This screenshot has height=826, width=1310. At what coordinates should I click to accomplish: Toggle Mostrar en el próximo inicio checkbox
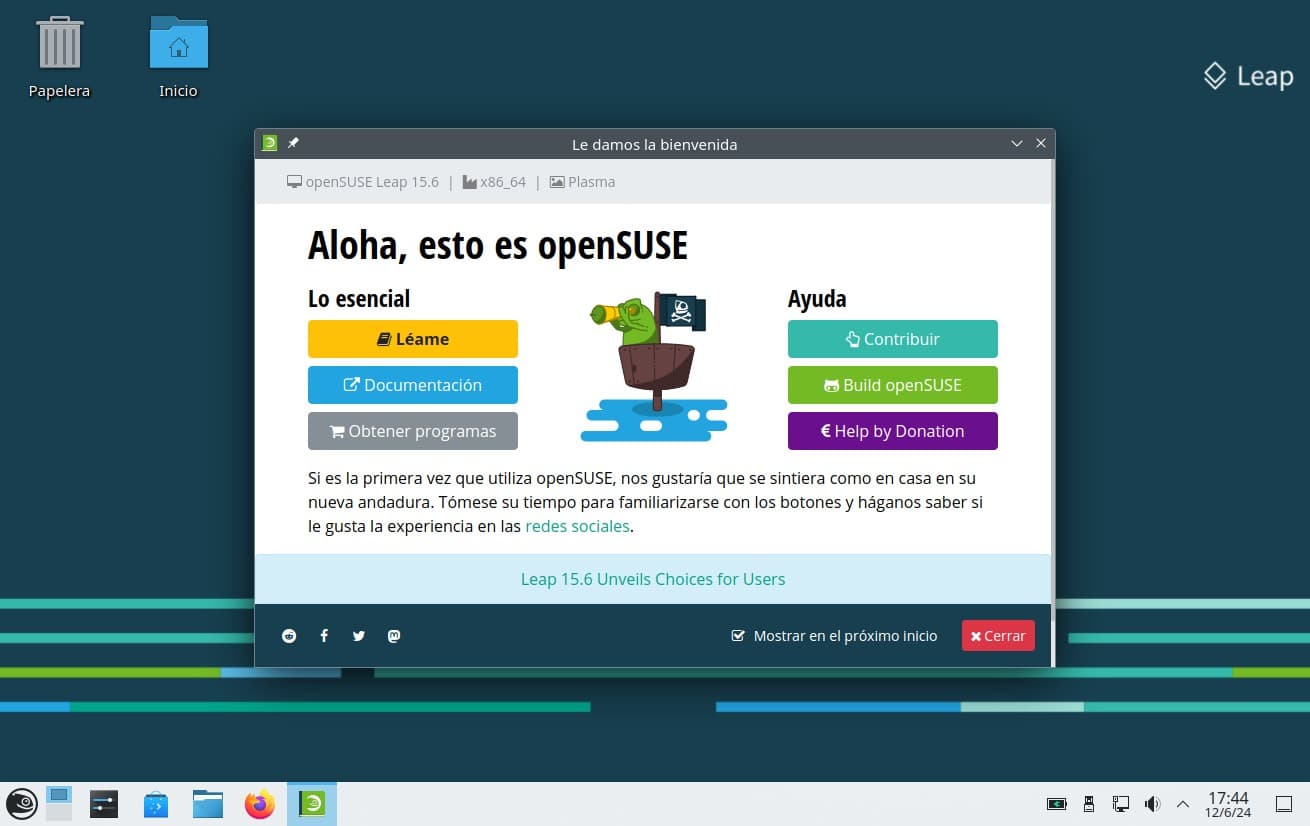(738, 636)
